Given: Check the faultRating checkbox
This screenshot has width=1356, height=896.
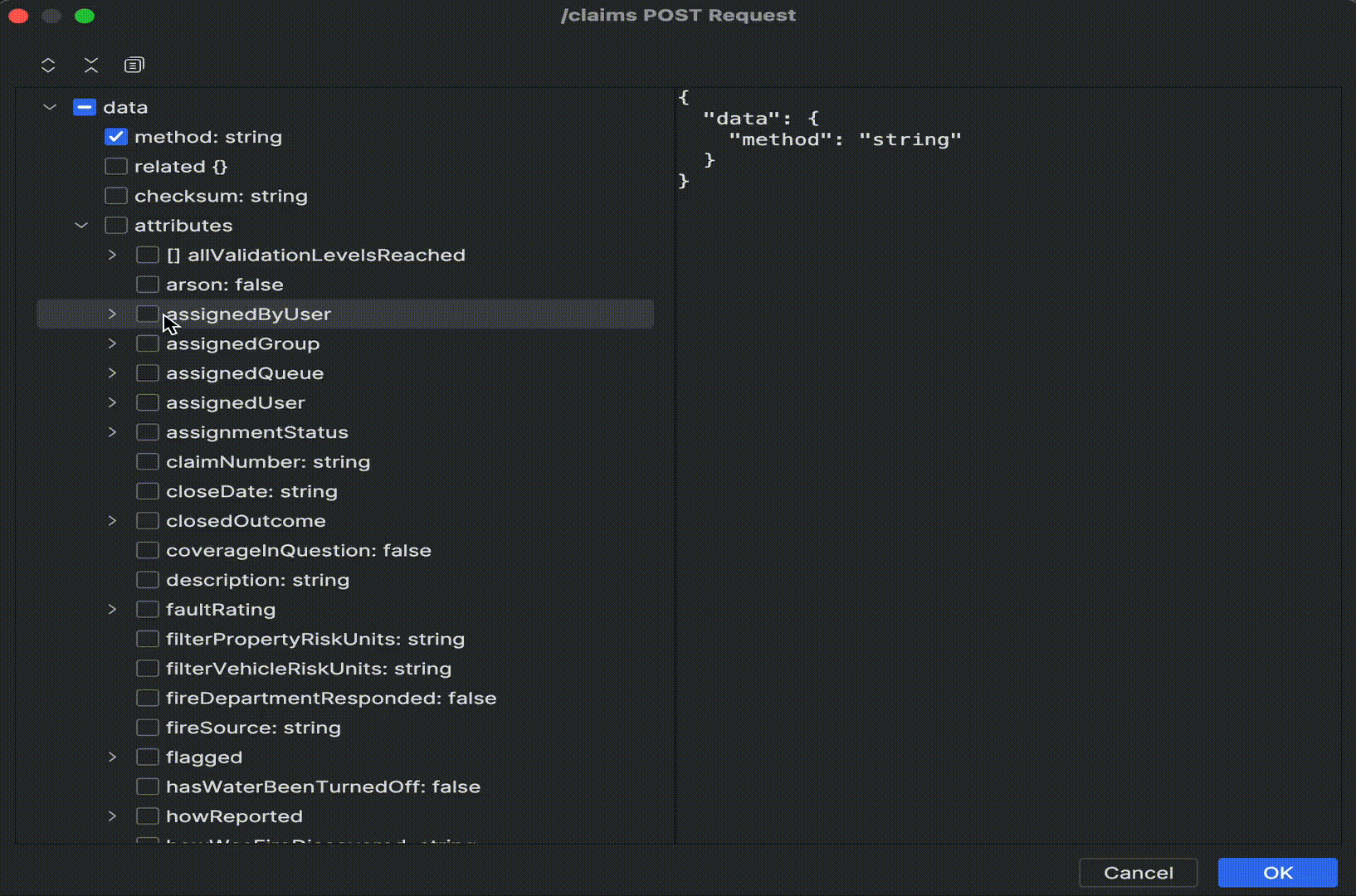Looking at the screenshot, I should (x=148, y=610).
